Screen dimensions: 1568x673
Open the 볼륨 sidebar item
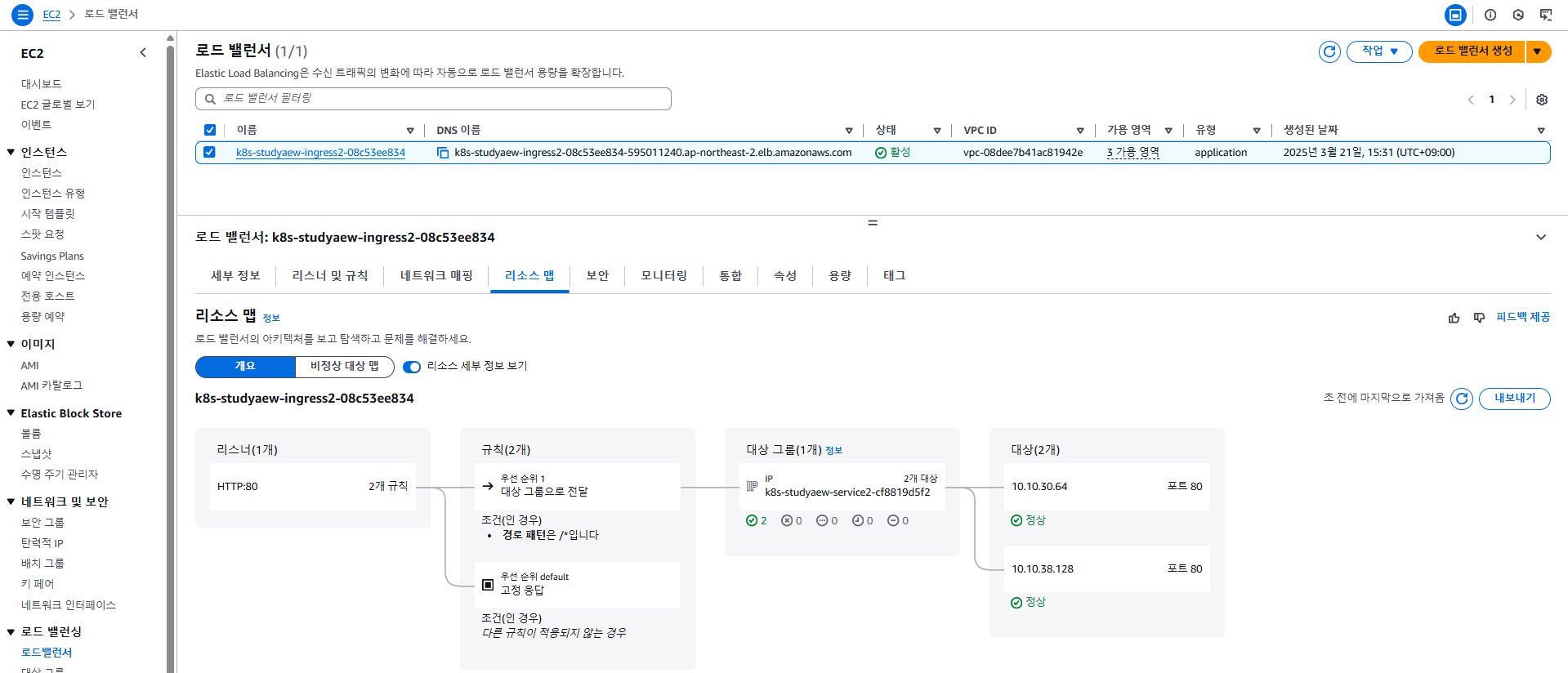[x=31, y=434]
